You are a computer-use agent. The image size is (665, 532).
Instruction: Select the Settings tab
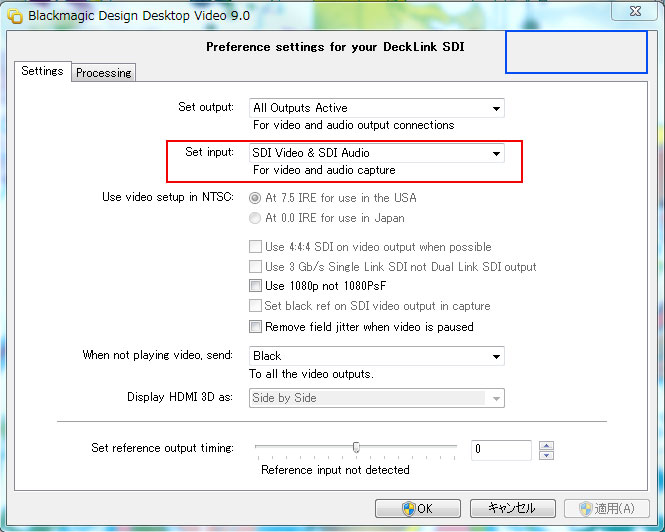42,71
